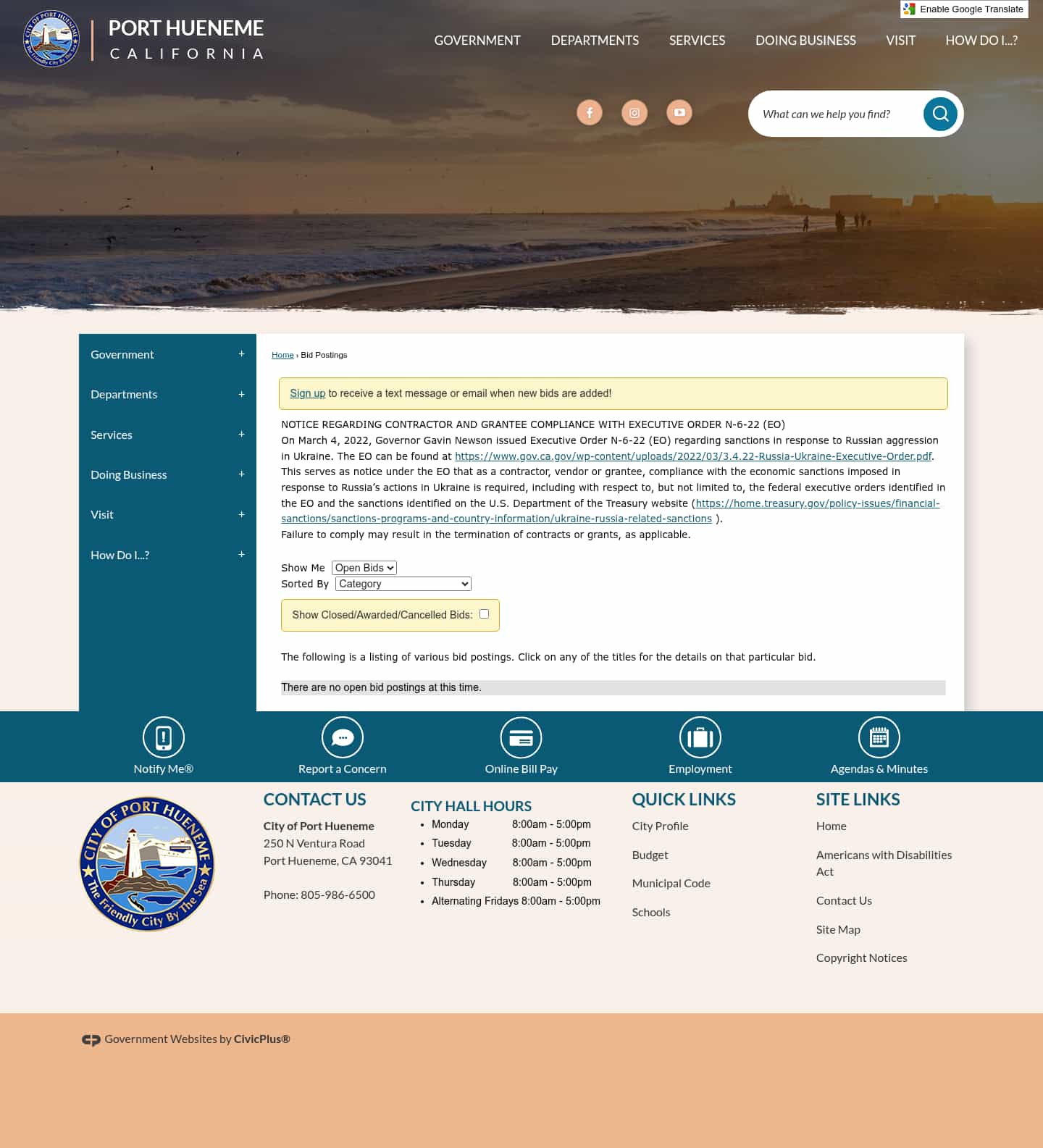
Task: Expand the Services sidebar plus sign
Action: point(241,435)
